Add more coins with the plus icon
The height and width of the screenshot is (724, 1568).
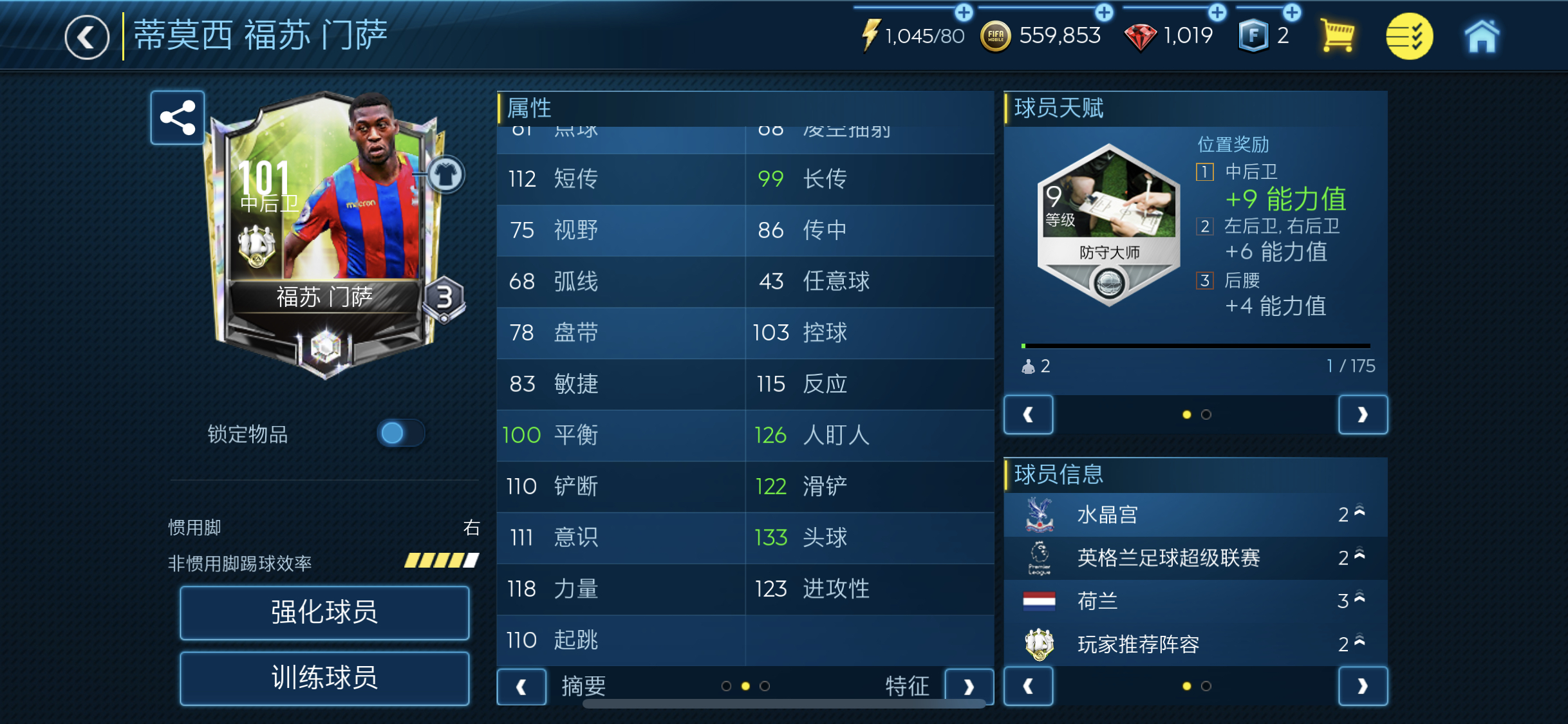(x=1104, y=12)
